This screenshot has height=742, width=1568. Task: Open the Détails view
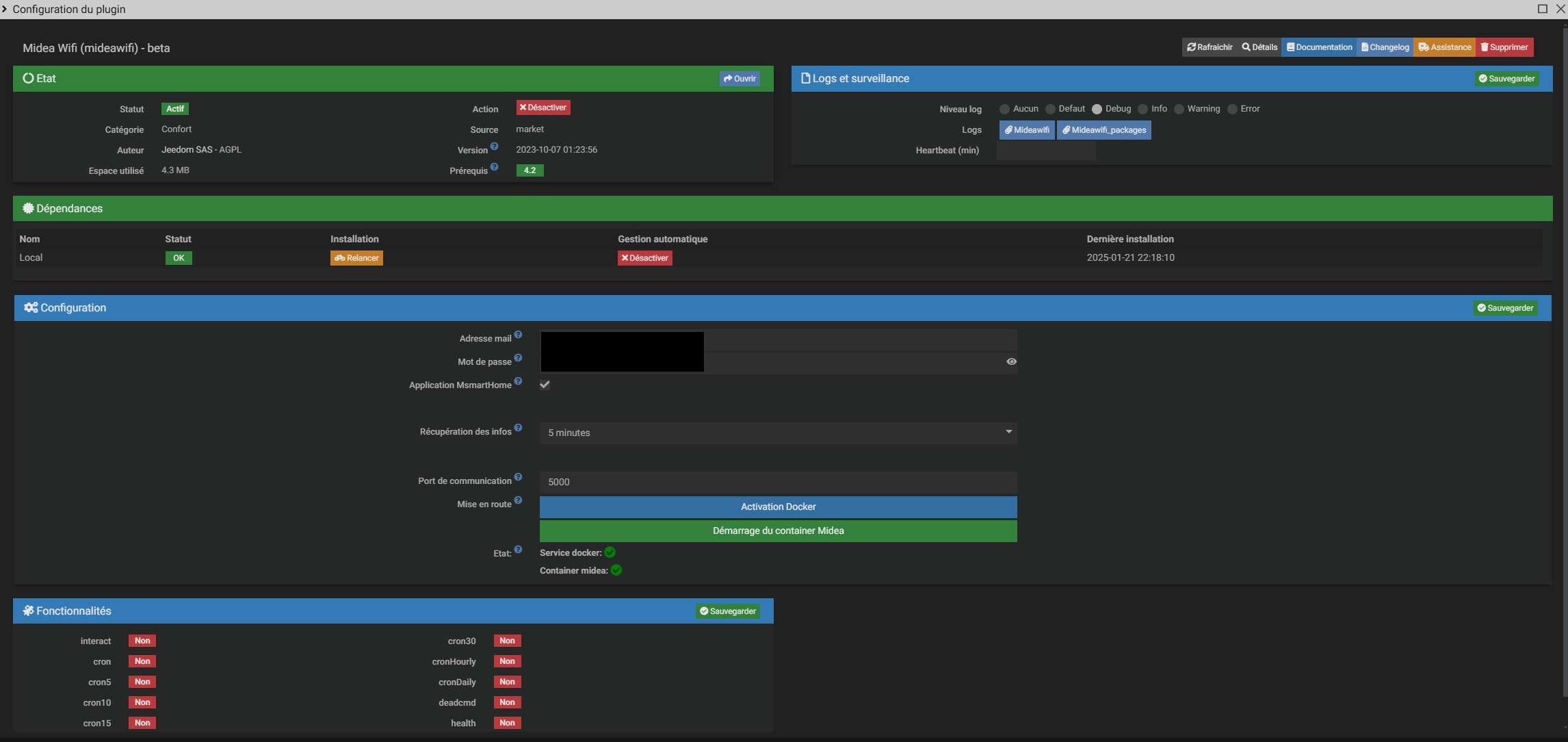coord(1259,47)
